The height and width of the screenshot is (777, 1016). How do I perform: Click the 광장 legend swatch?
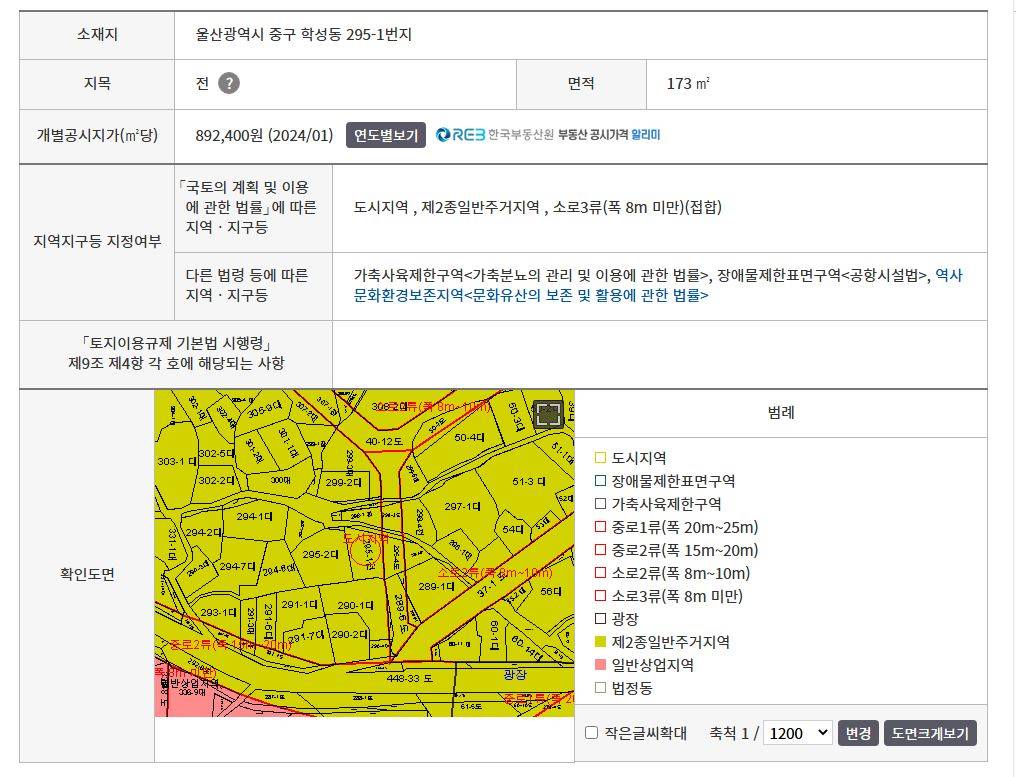point(600,619)
